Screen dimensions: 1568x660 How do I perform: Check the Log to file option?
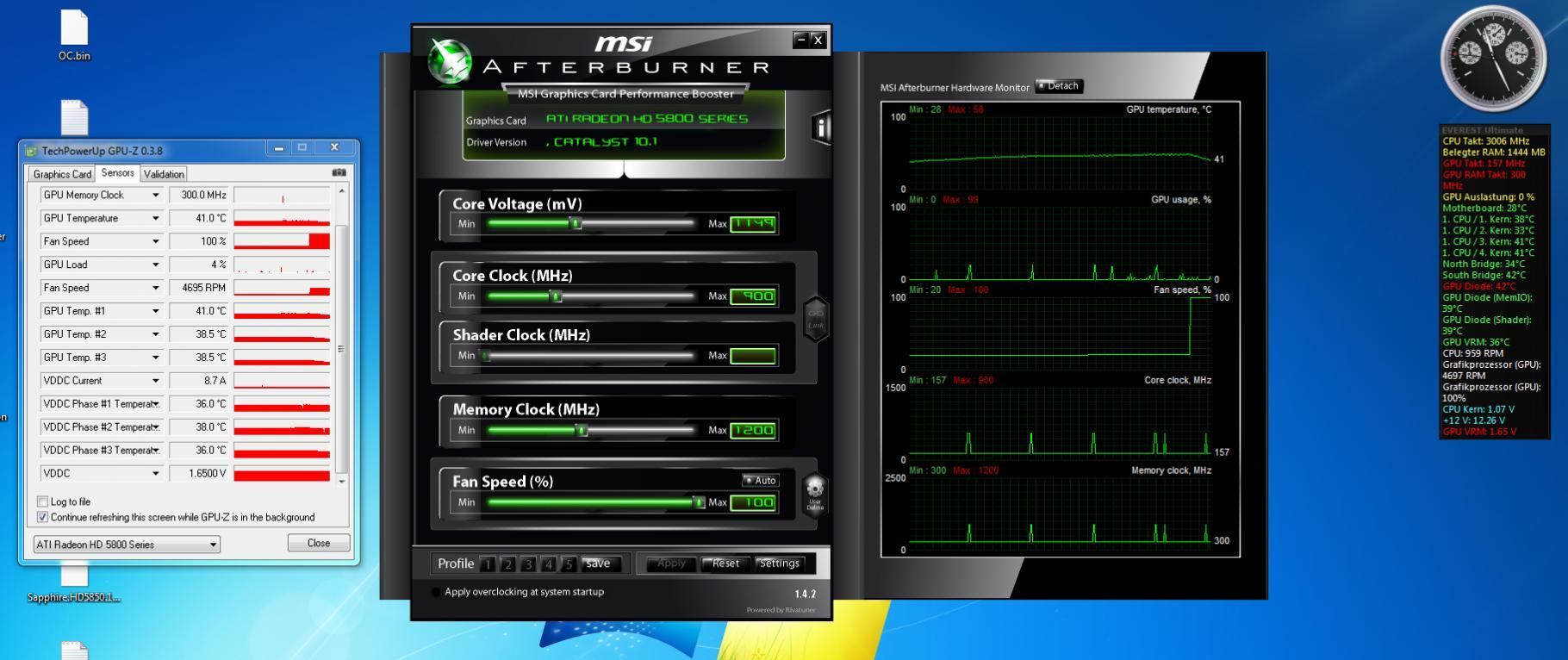pos(42,501)
